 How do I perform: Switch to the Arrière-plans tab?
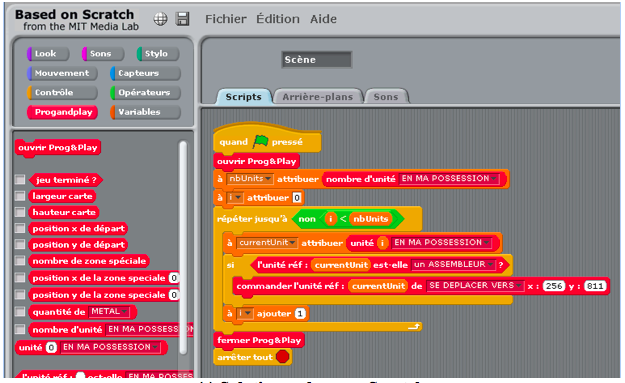coord(318,97)
